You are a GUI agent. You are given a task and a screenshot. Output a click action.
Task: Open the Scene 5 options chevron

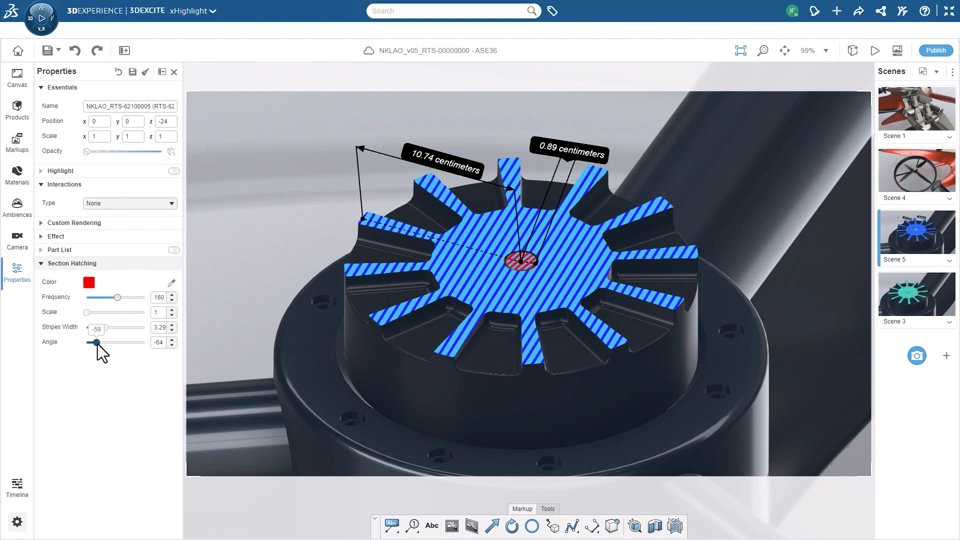click(x=949, y=260)
